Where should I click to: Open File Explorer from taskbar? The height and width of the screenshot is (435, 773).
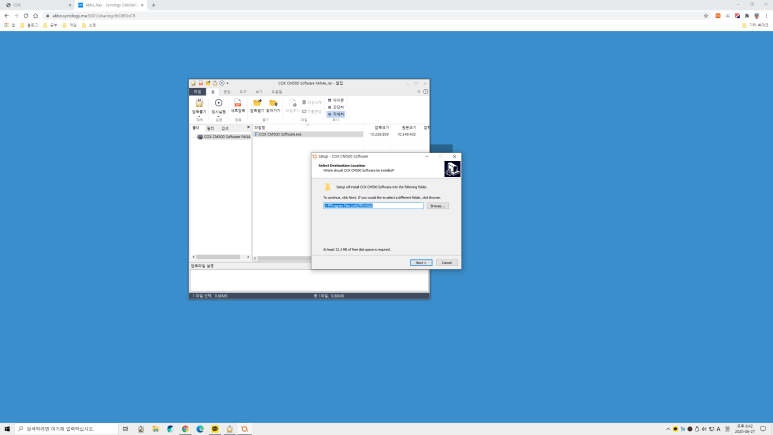155,429
